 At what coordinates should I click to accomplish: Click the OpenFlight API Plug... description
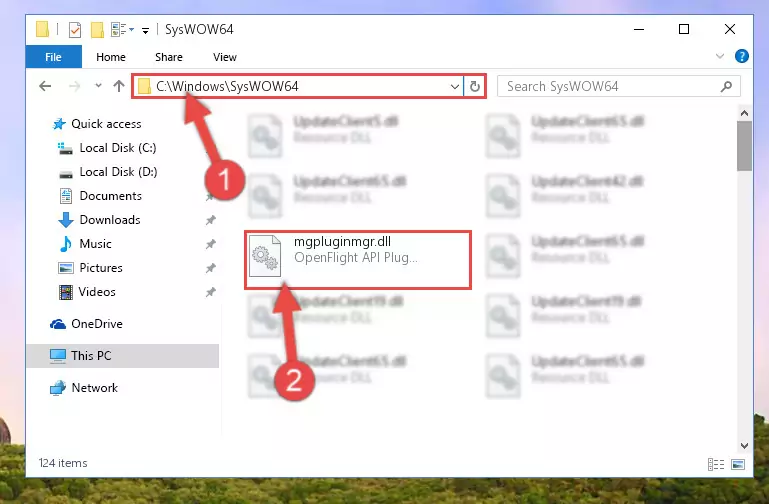[x=356, y=257]
